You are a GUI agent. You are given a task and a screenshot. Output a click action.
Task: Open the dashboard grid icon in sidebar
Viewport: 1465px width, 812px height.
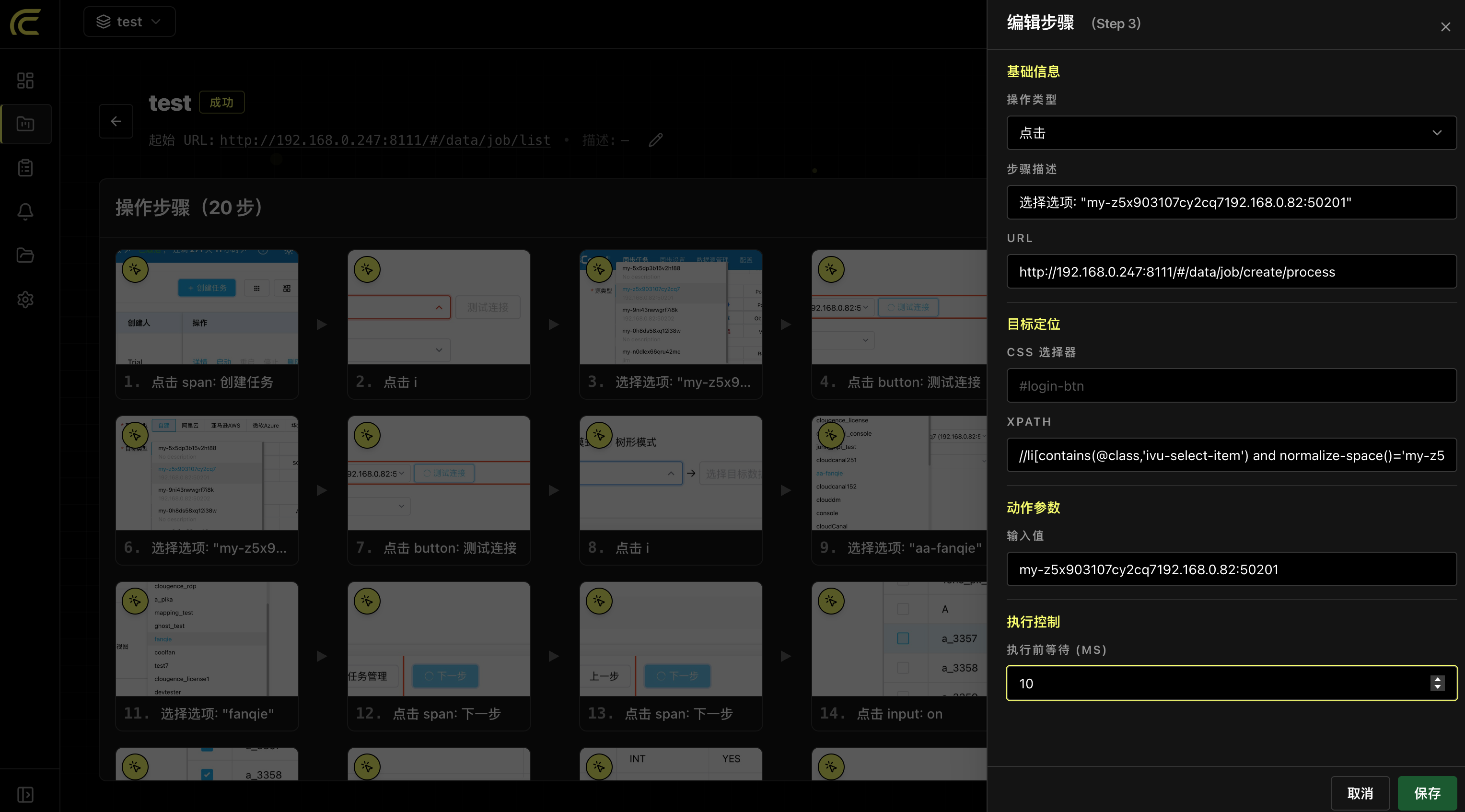coord(25,80)
